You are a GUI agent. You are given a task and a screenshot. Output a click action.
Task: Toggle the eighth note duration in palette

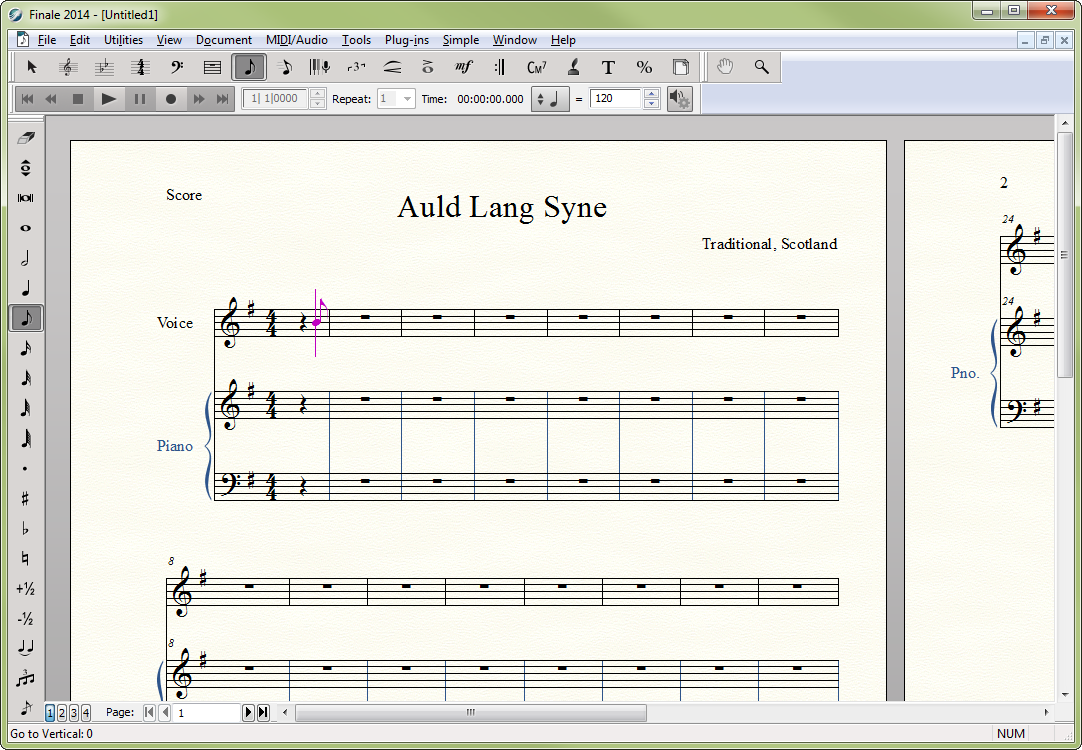(26, 318)
